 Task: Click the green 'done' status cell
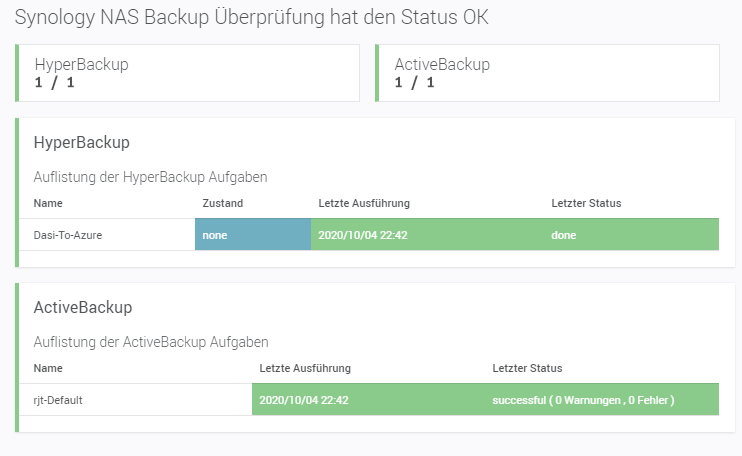pos(563,235)
